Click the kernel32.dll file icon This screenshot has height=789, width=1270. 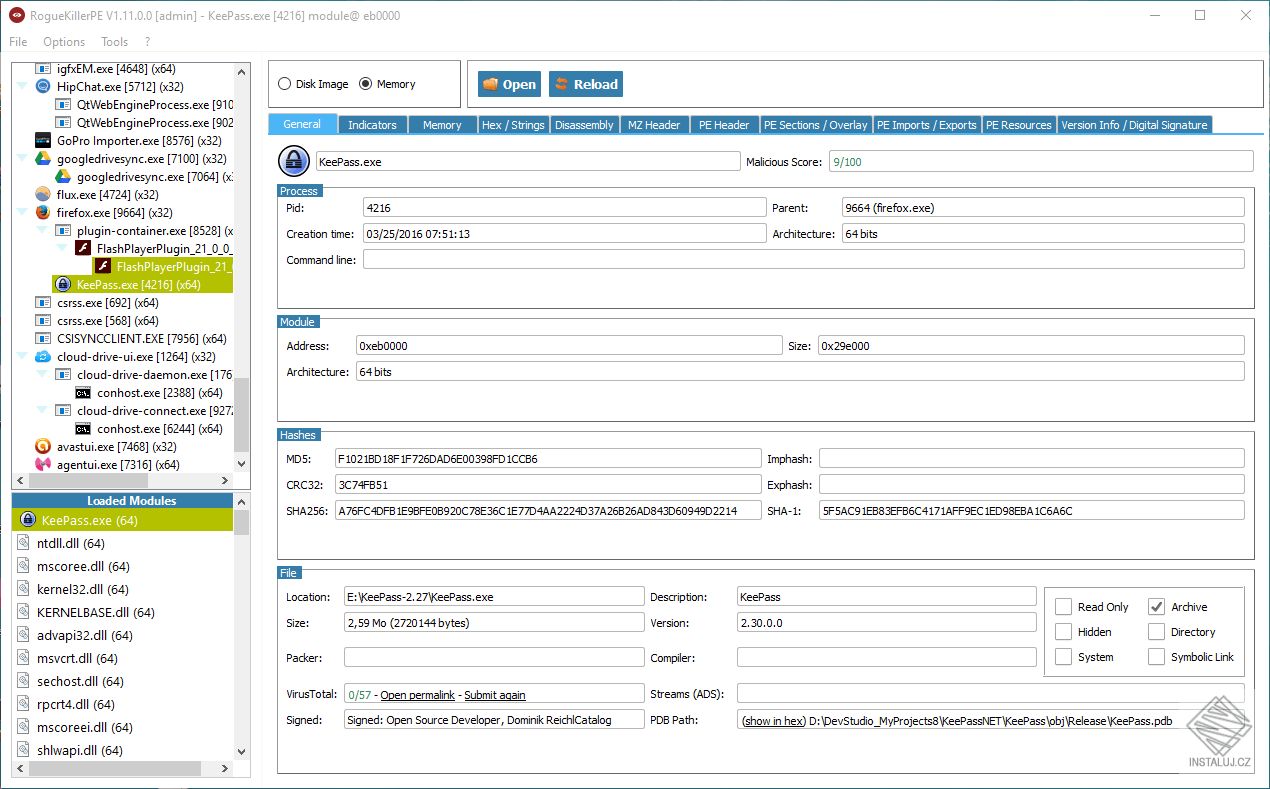25,589
